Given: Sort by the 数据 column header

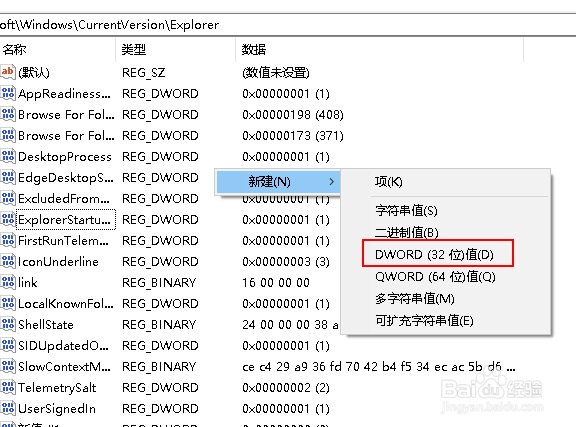Looking at the screenshot, I should coord(380,49).
